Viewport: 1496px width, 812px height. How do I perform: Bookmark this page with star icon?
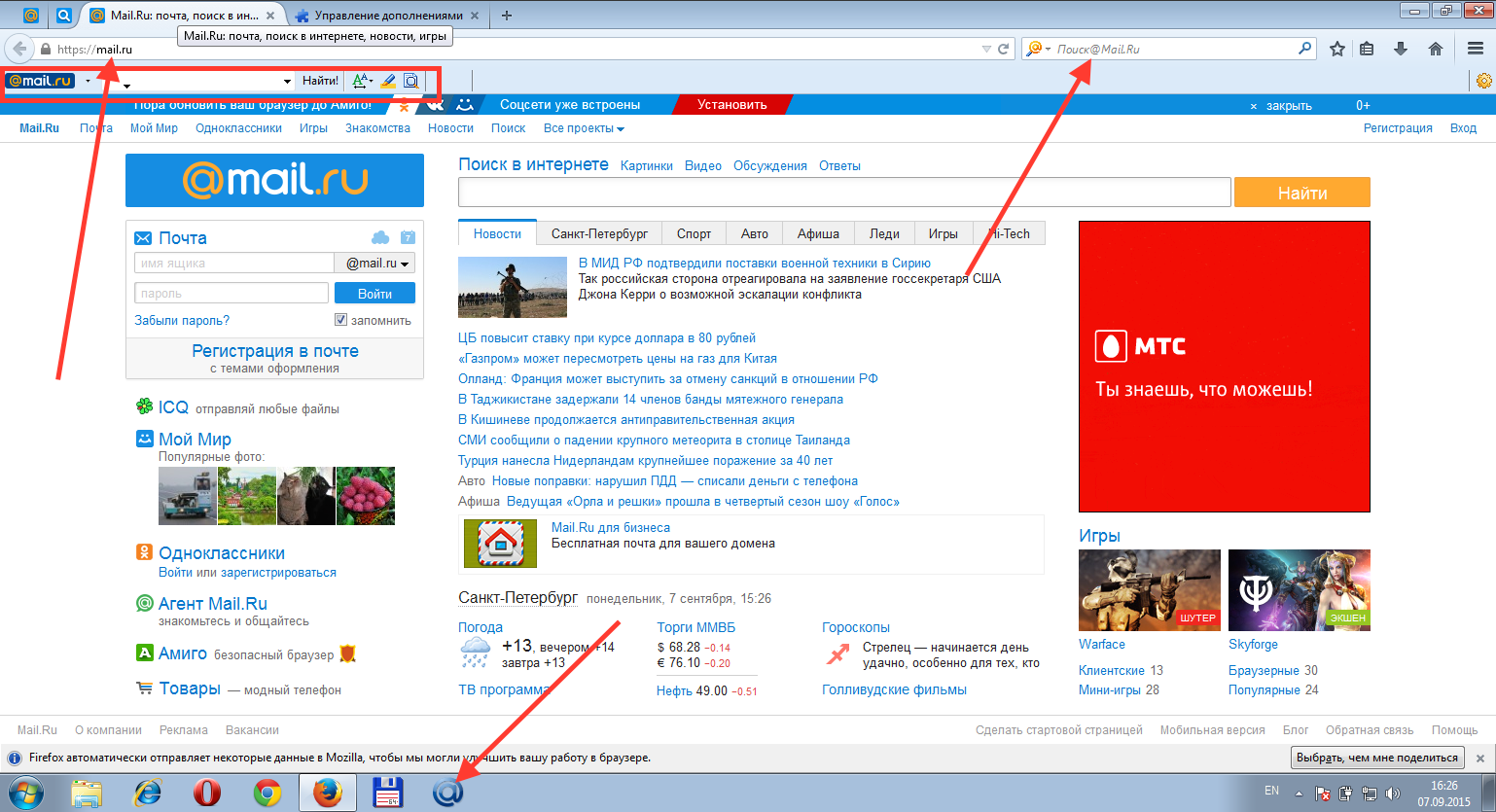[1337, 49]
